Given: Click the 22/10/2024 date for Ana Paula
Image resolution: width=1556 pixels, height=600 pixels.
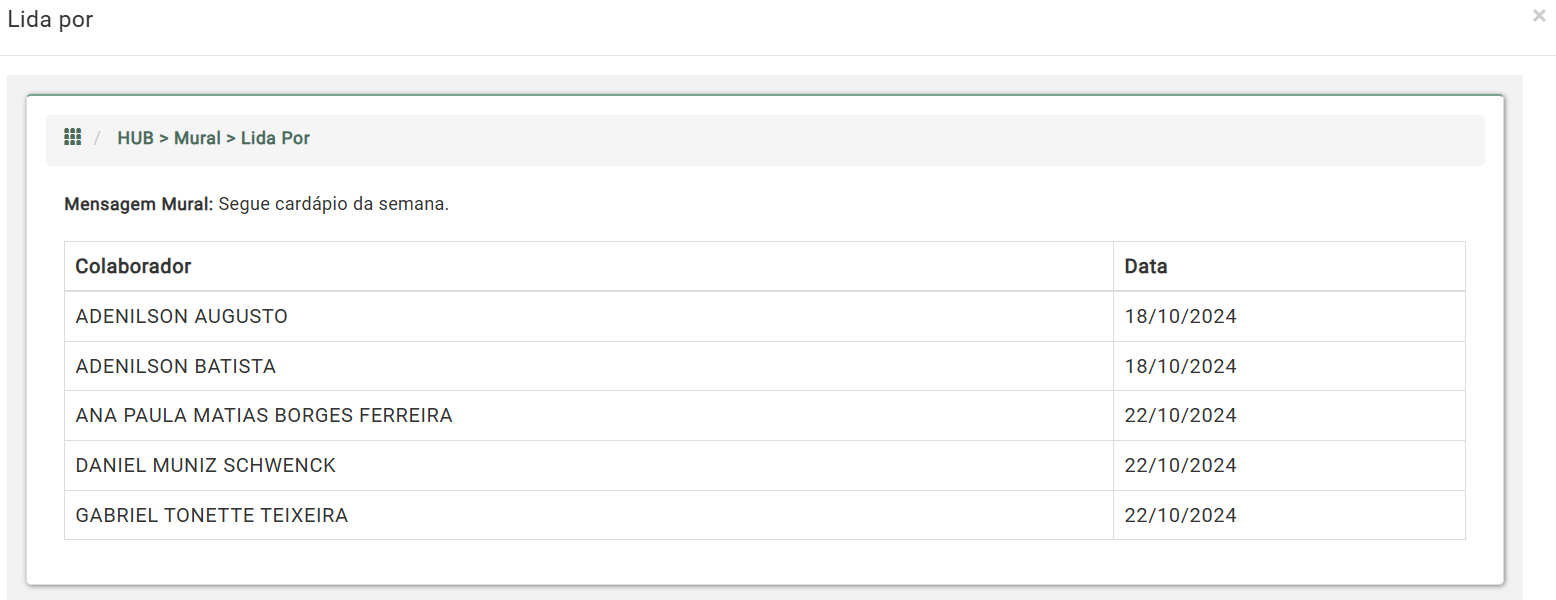Looking at the screenshot, I should 1180,415.
